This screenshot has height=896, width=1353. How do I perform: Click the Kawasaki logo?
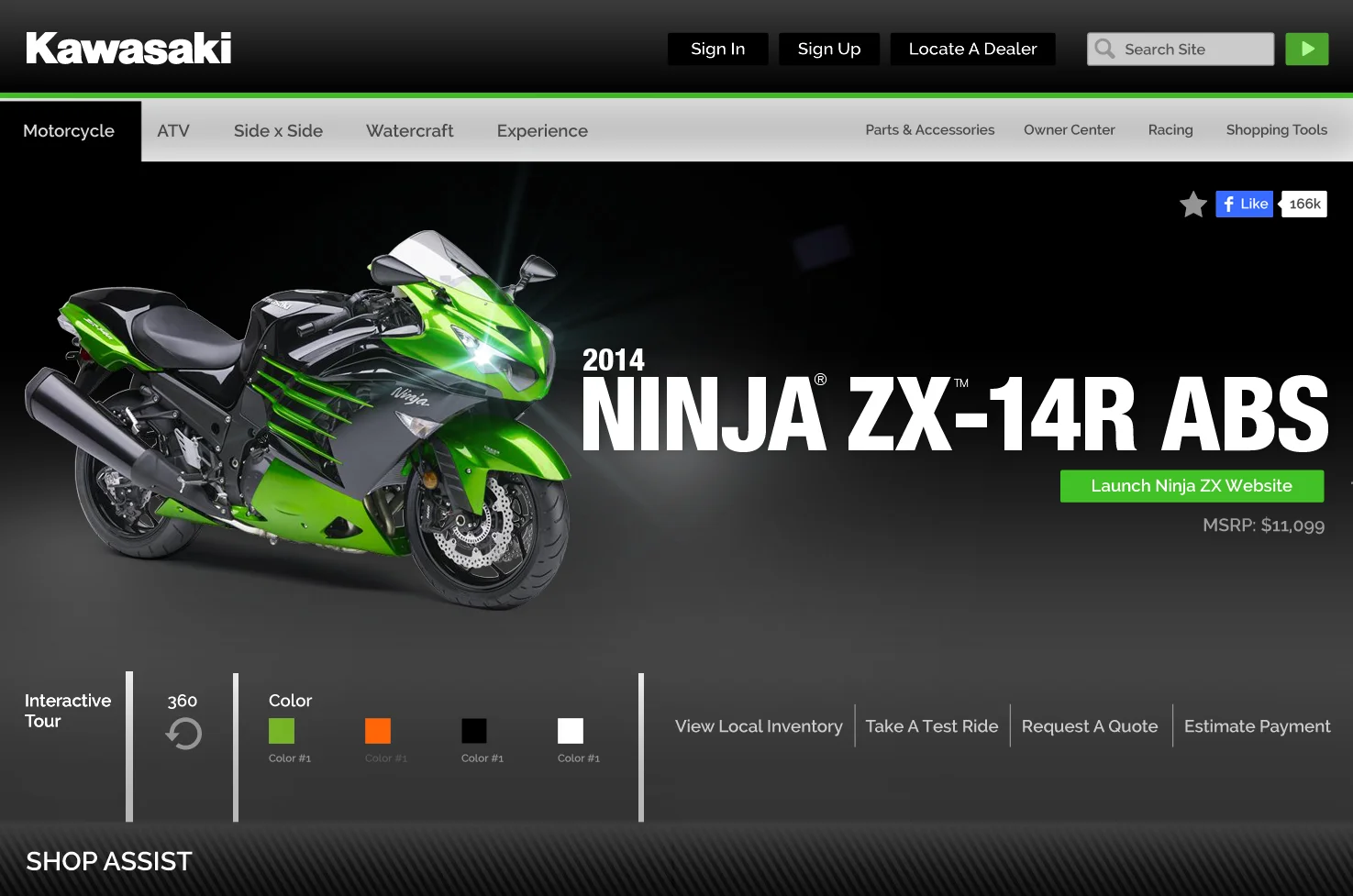point(128,49)
